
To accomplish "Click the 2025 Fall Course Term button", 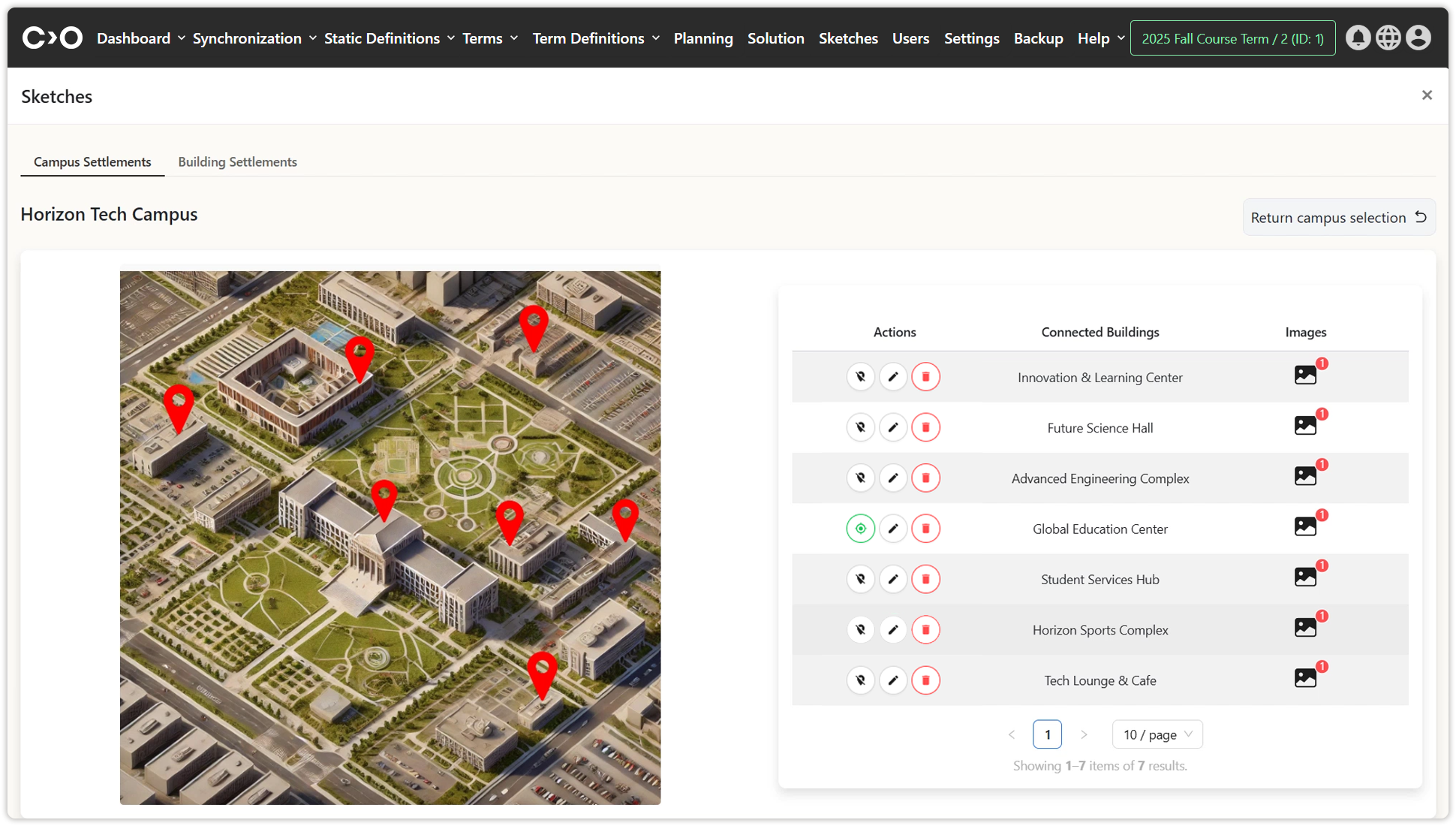I will point(1232,38).
